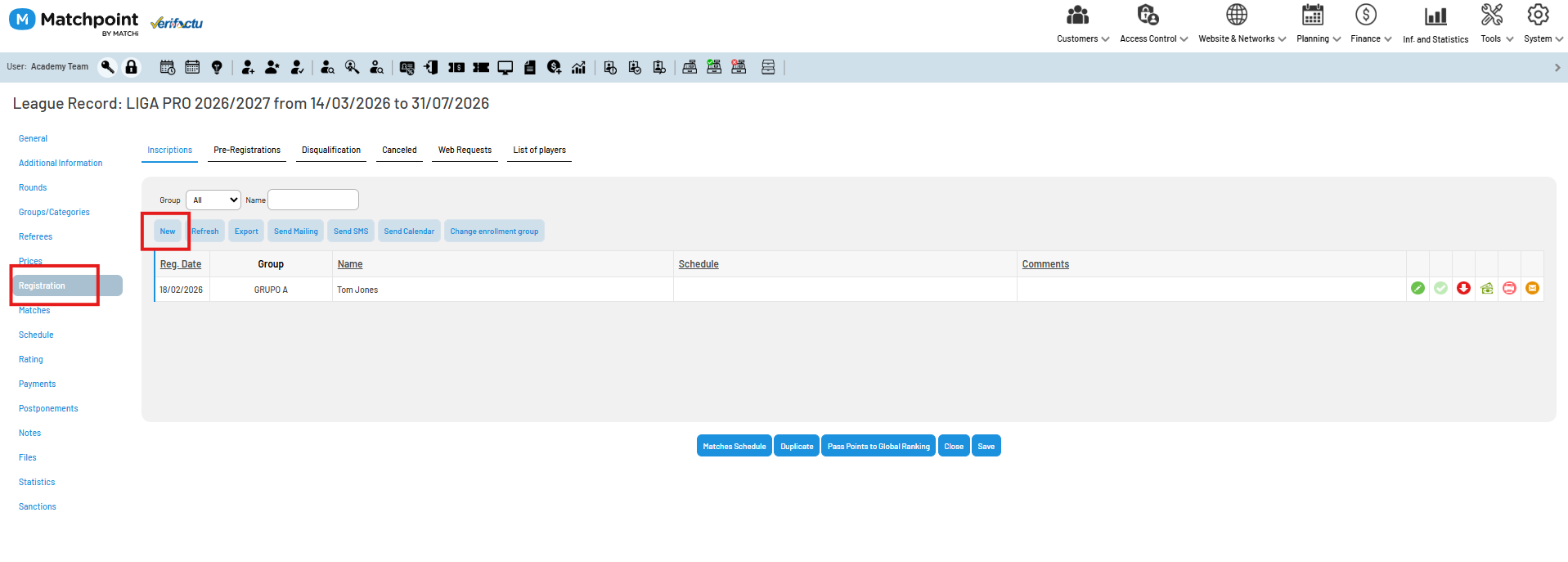Viewport: 1568px width, 562px height.
Task: Open the calendar with clock icon
Action: 168,67
